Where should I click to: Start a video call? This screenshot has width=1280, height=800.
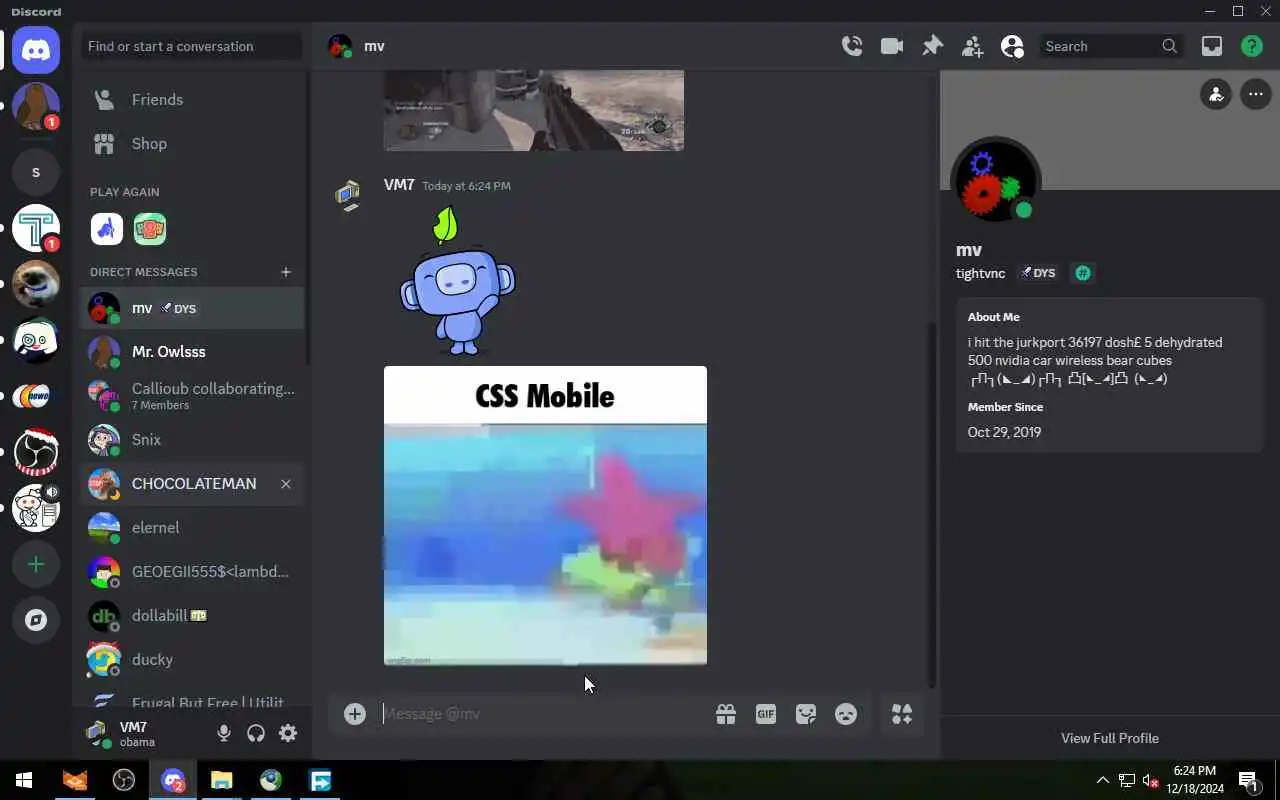coord(892,46)
